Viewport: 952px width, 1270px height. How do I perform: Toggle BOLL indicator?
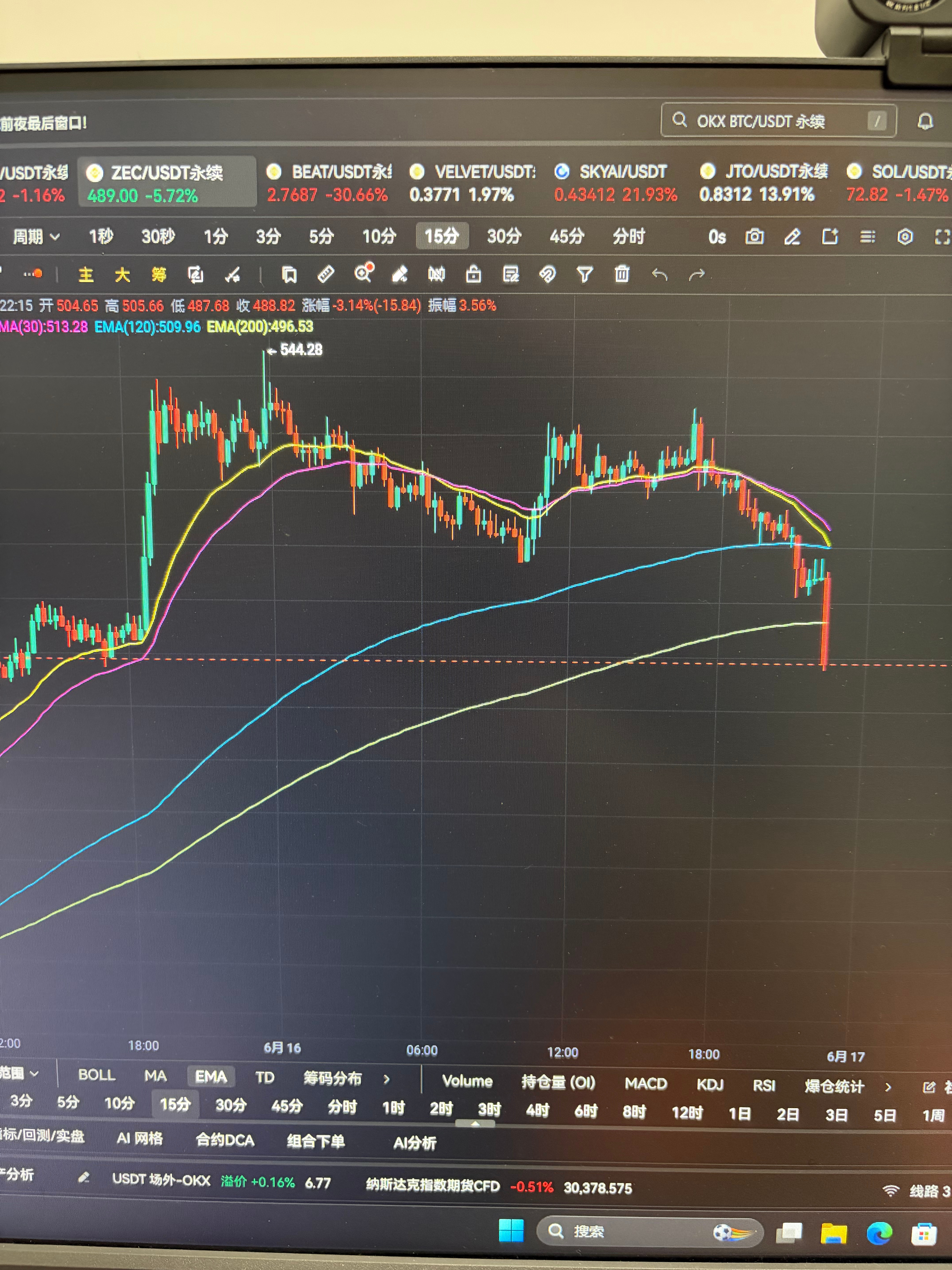pyautogui.click(x=97, y=1075)
